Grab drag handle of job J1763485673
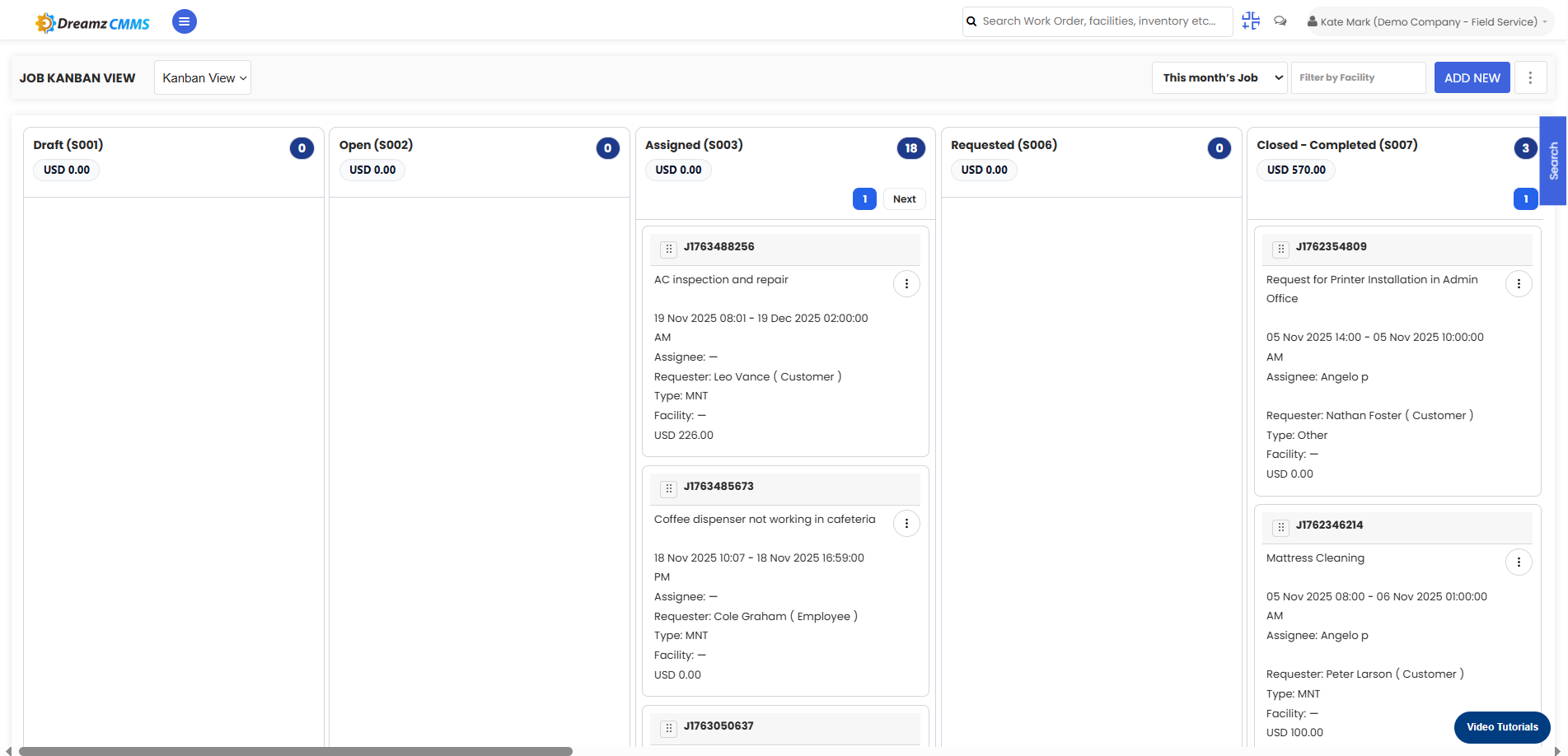 tap(668, 488)
